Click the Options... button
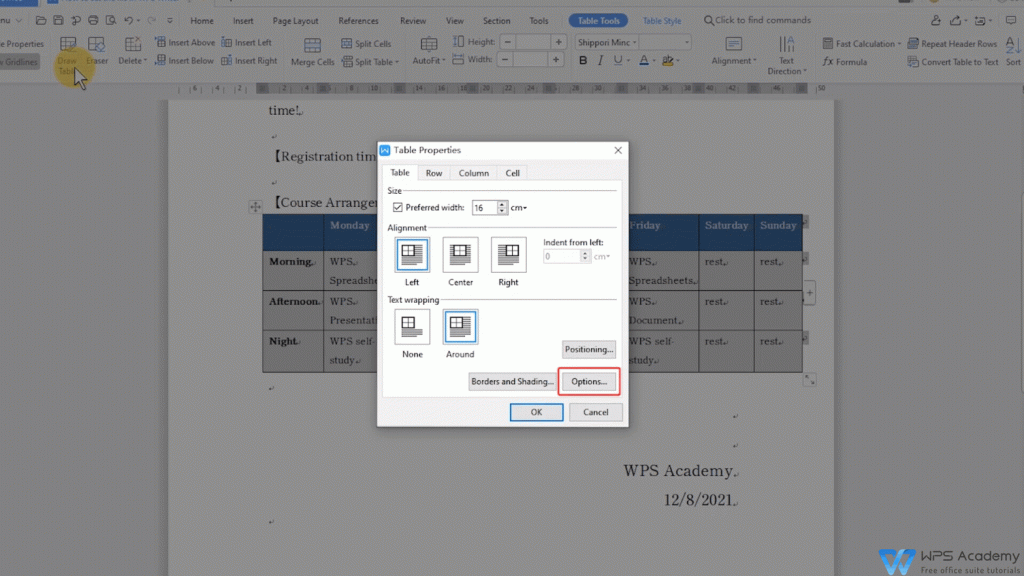Image resolution: width=1024 pixels, height=576 pixels. coord(589,381)
